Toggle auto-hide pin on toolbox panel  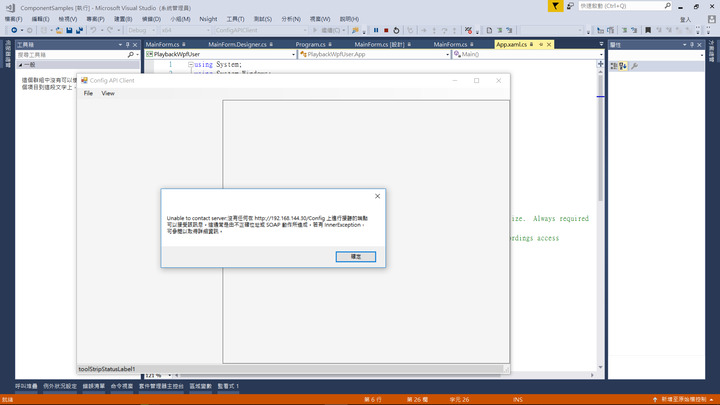point(128,45)
